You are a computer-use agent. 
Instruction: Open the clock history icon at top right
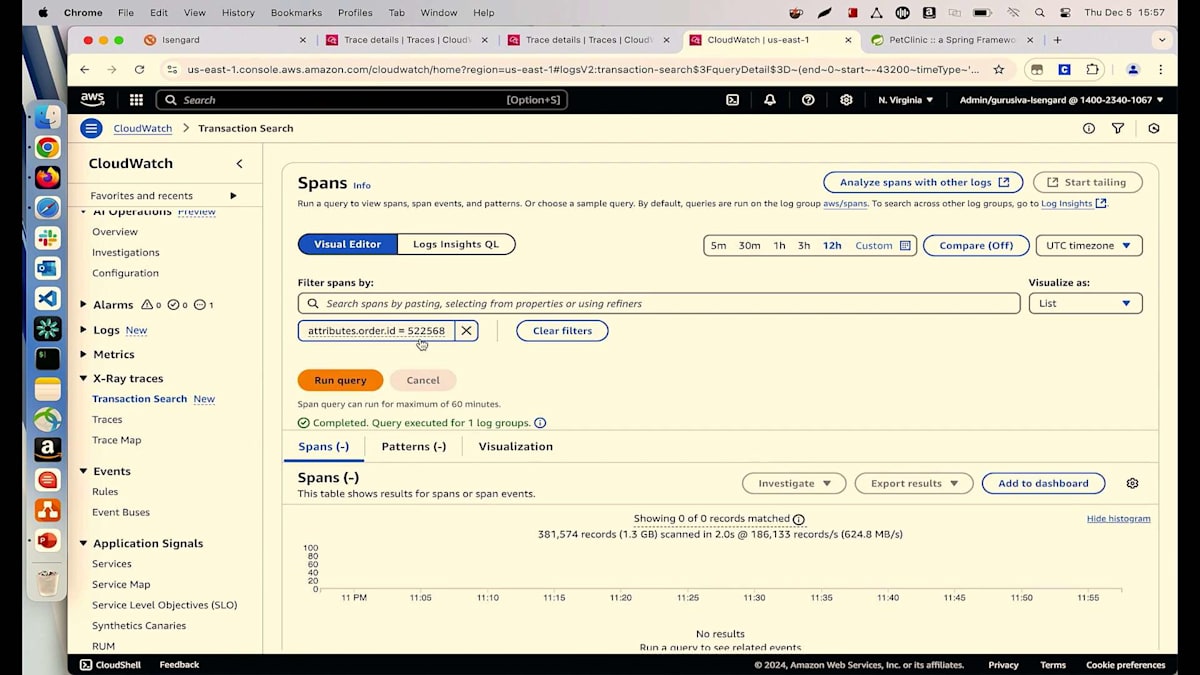tap(1153, 128)
